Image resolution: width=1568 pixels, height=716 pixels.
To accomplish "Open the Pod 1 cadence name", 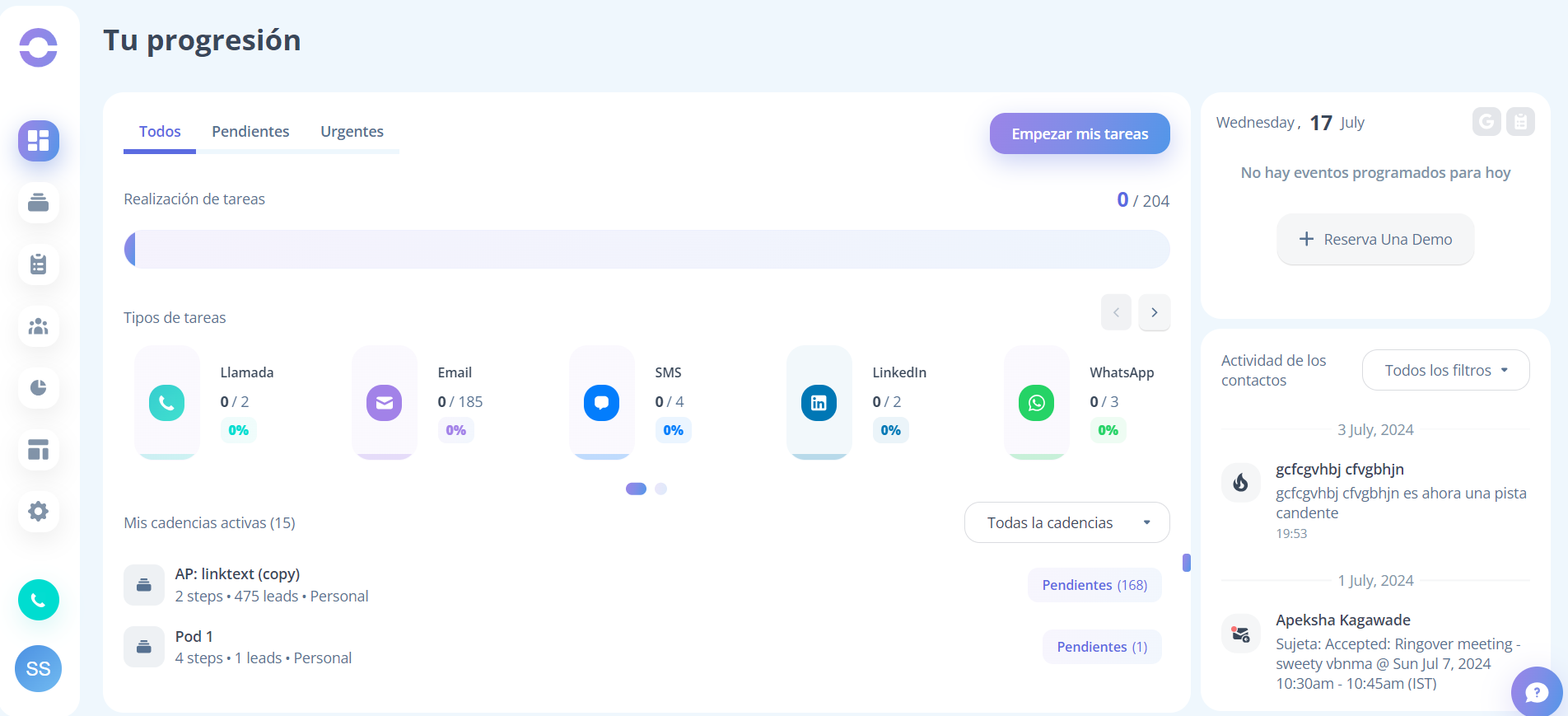I will tap(194, 636).
